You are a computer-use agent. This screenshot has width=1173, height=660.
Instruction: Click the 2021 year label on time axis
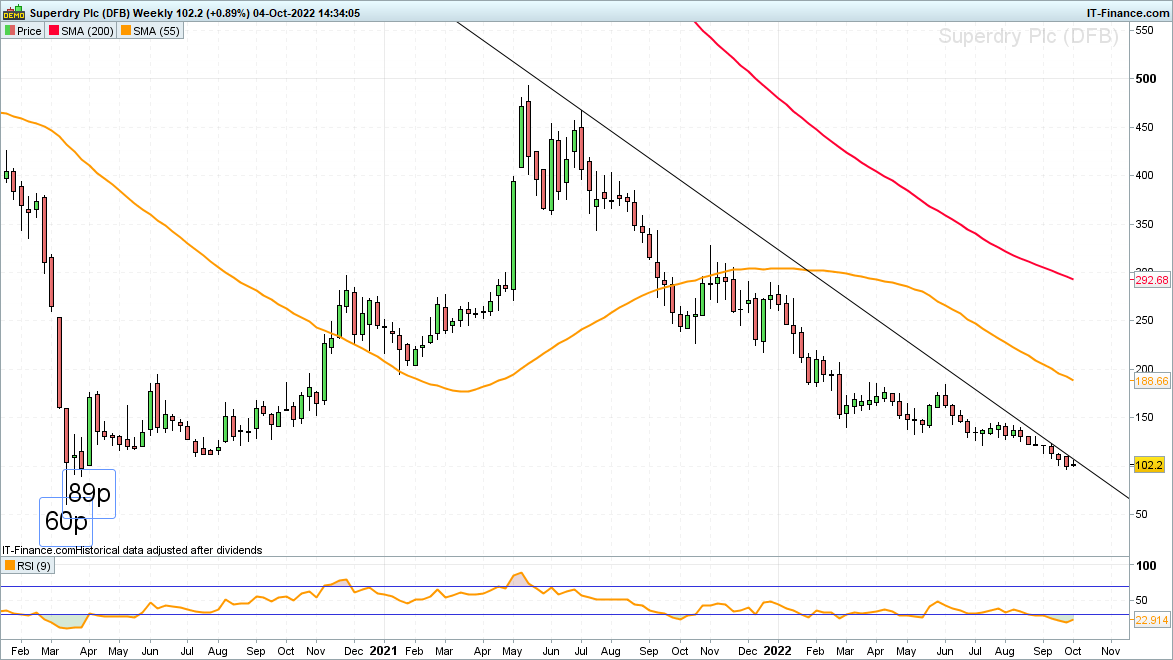pos(383,650)
